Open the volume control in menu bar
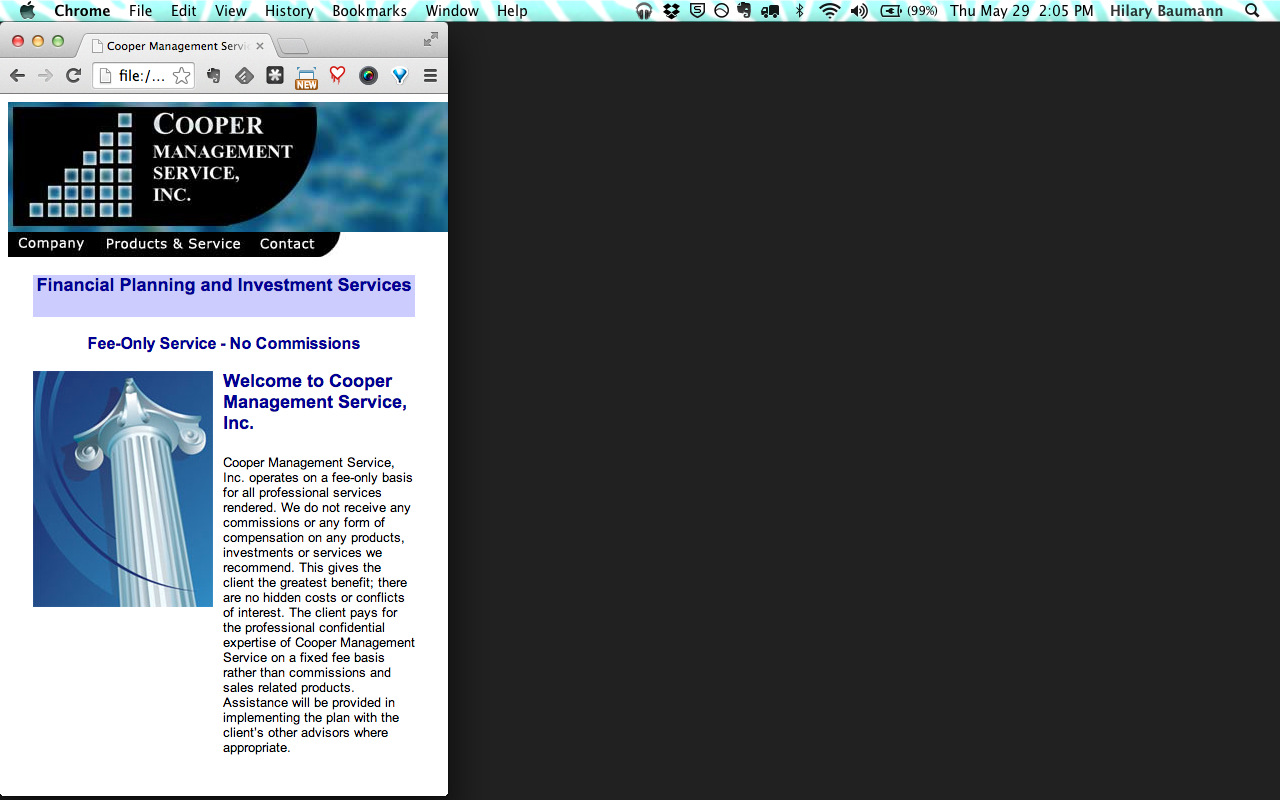Image resolution: width=1280 pixels, height=800 pixels. [859, 11]
